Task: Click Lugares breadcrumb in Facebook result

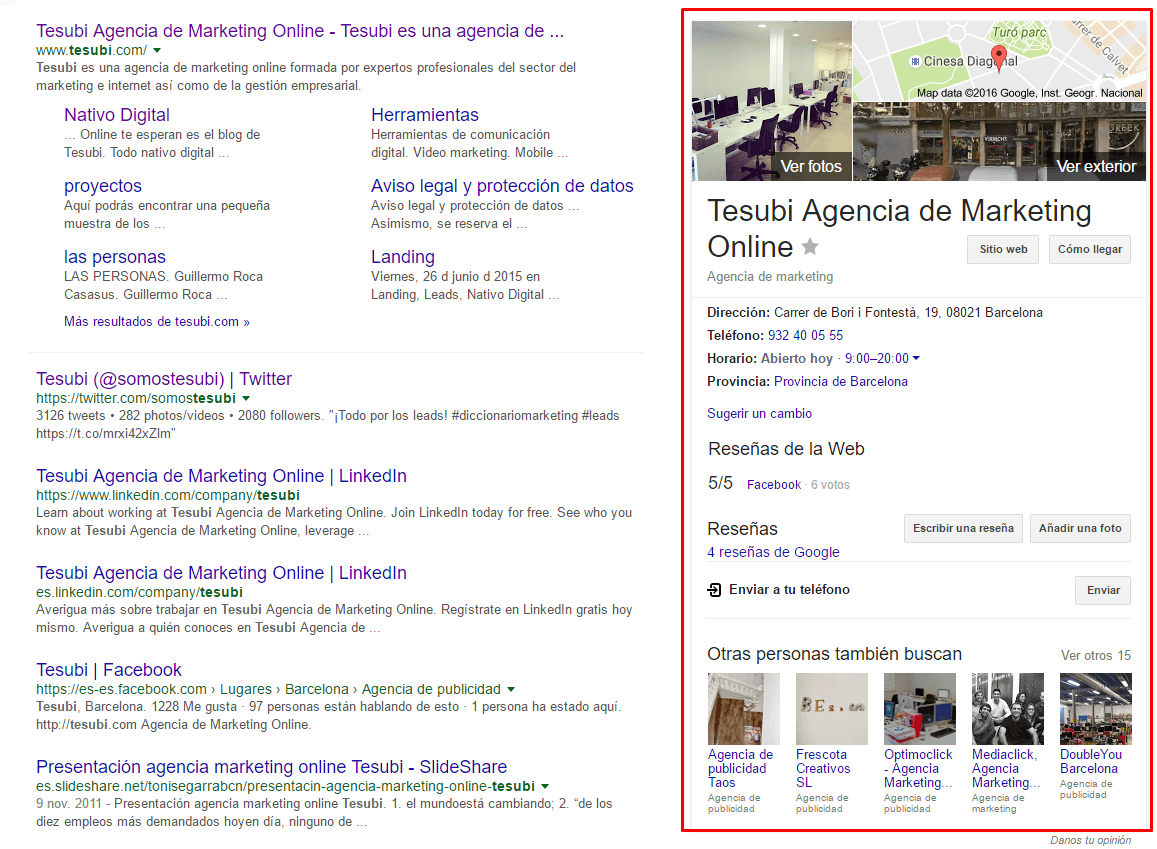Action: coord(246,689)
